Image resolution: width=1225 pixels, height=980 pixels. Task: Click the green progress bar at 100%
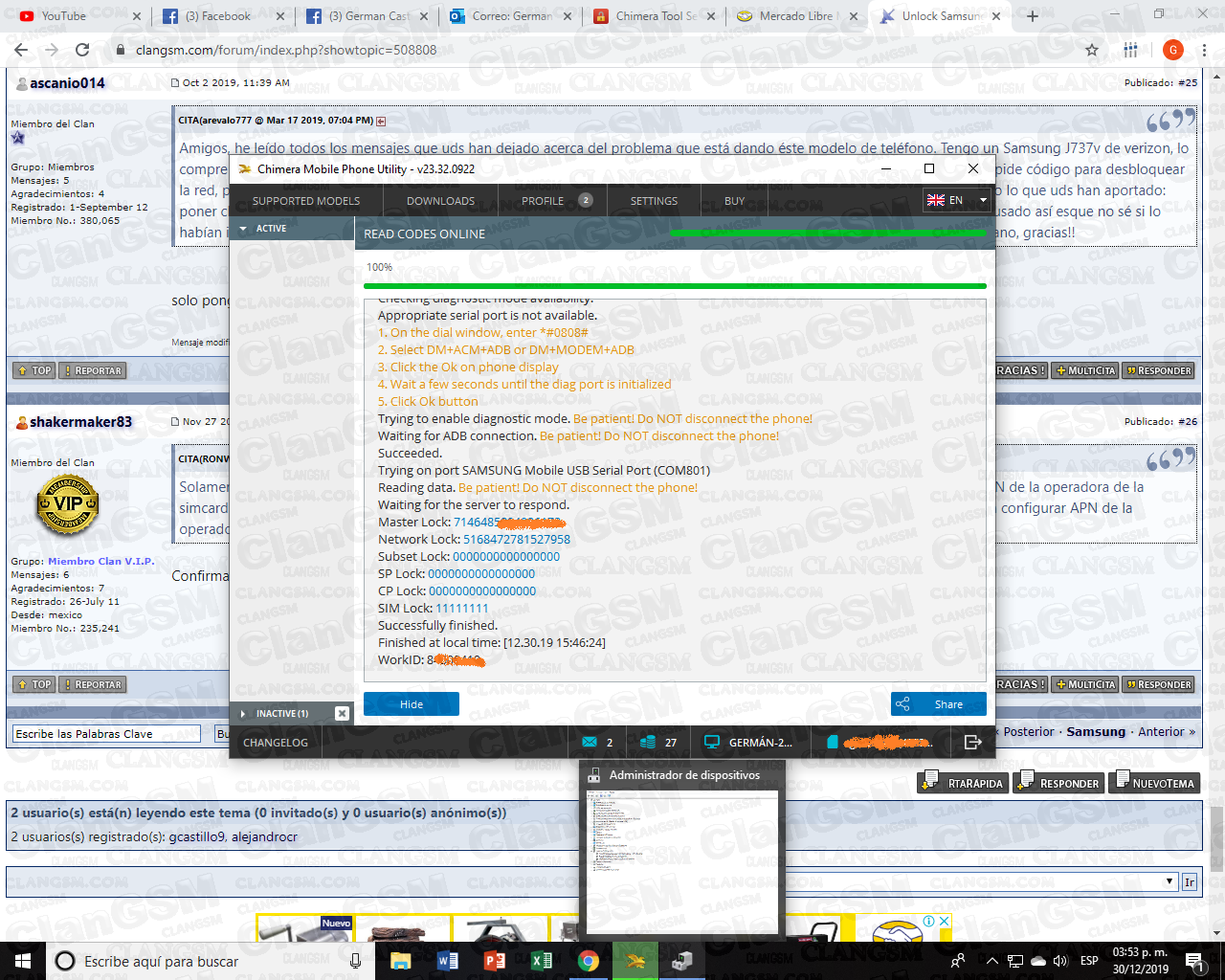tap(675, 286)
